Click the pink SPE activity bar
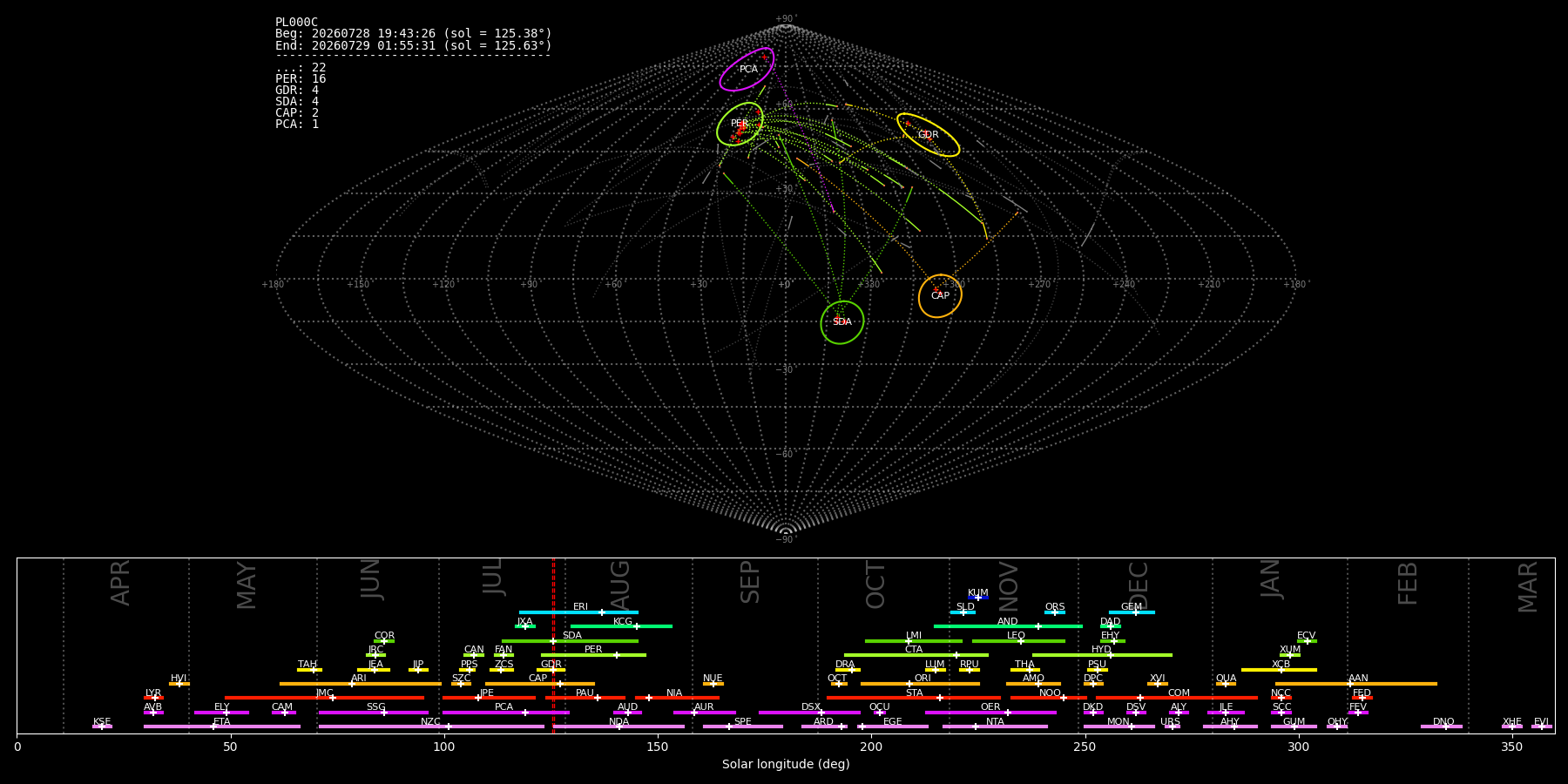Viewport: 1568px width, 784px height. [742, 727]
